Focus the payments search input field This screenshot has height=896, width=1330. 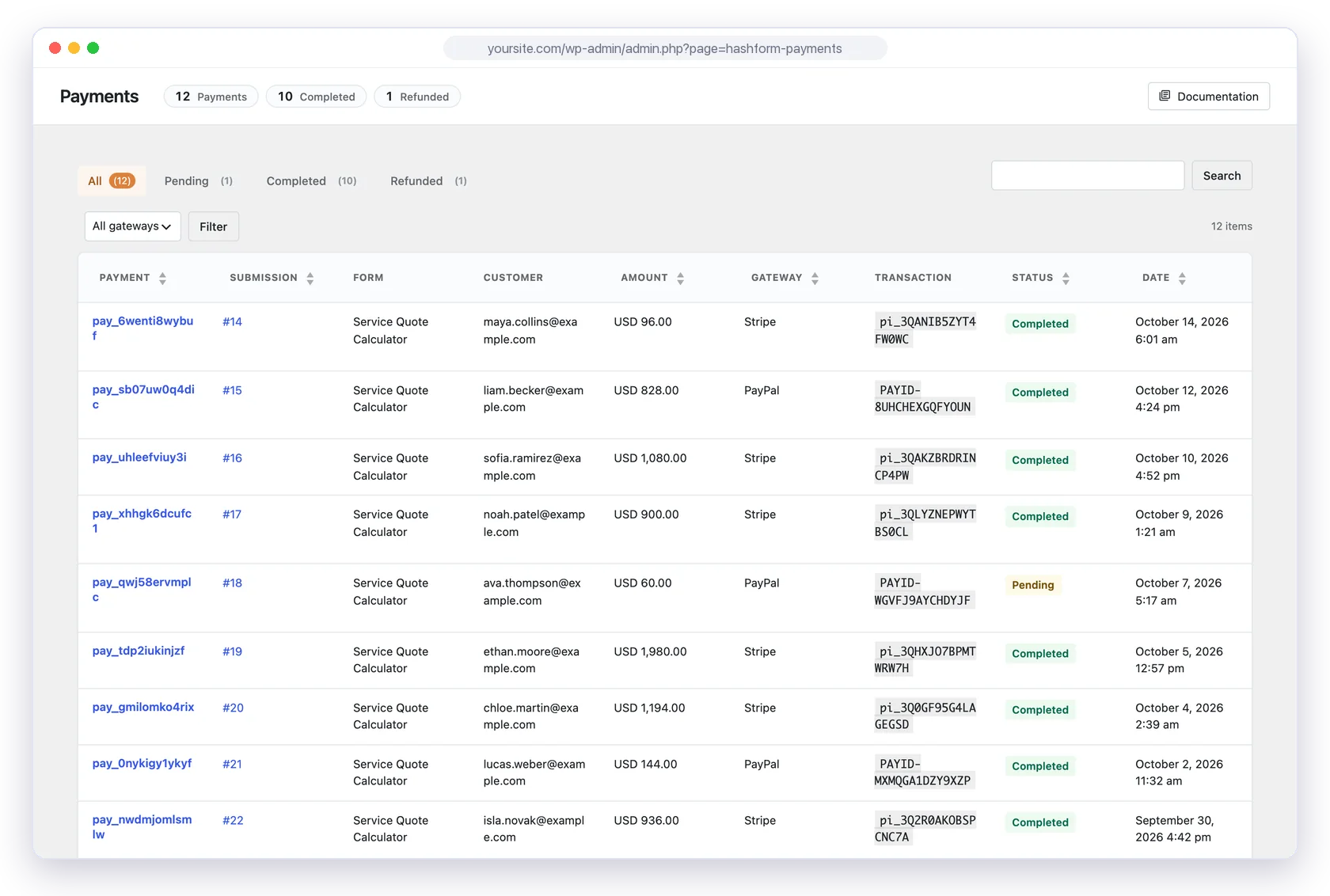click(1088, 176)
